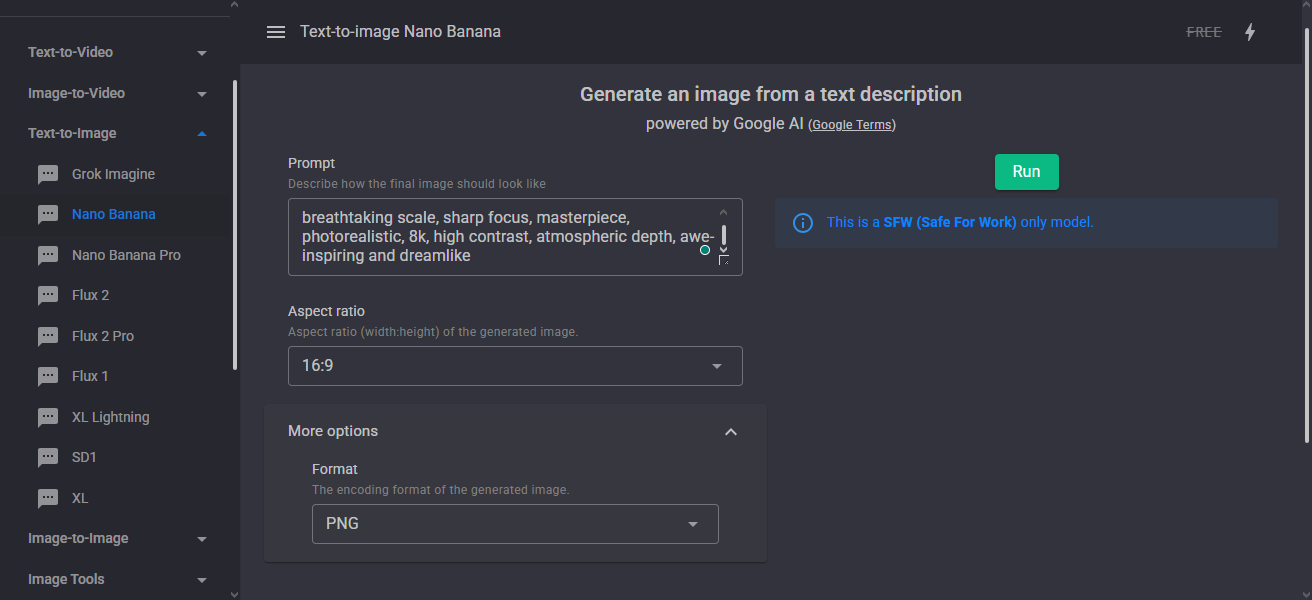Click the chat icon beside SD1

coord(48,458)
